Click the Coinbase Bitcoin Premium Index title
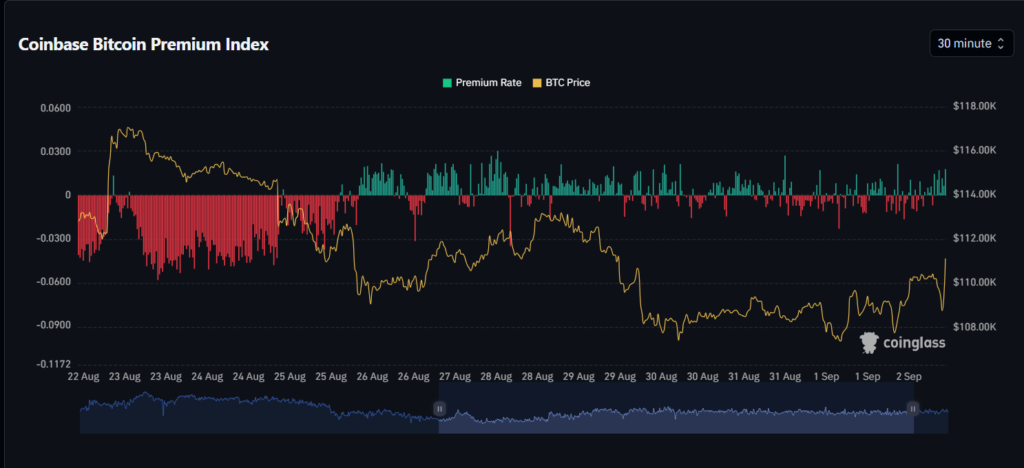Image resolution: width=1024 pixels, height=468 pixels. tap(144, 44)
